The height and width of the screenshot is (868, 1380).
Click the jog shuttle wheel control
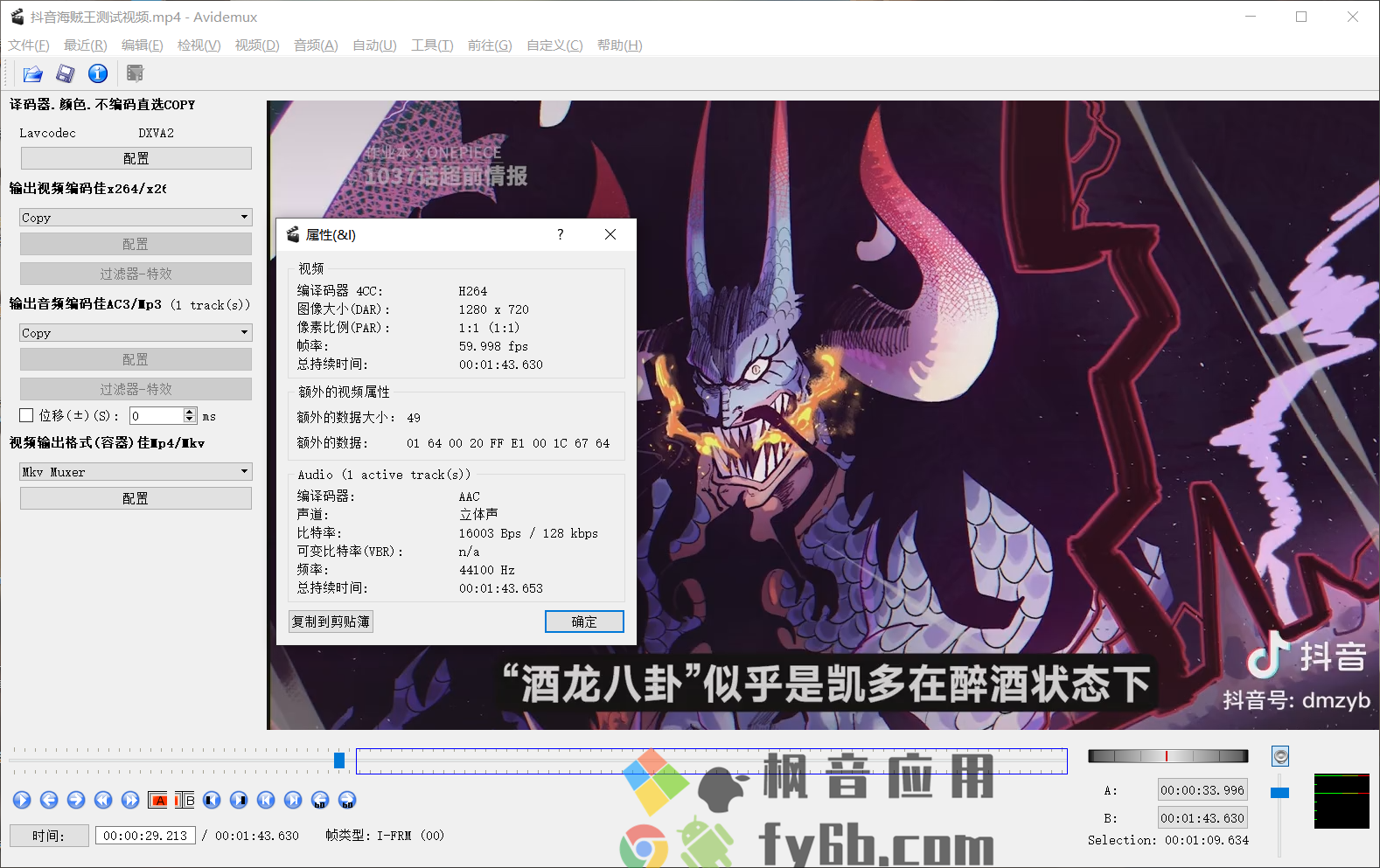click(x=1167, y=756)
